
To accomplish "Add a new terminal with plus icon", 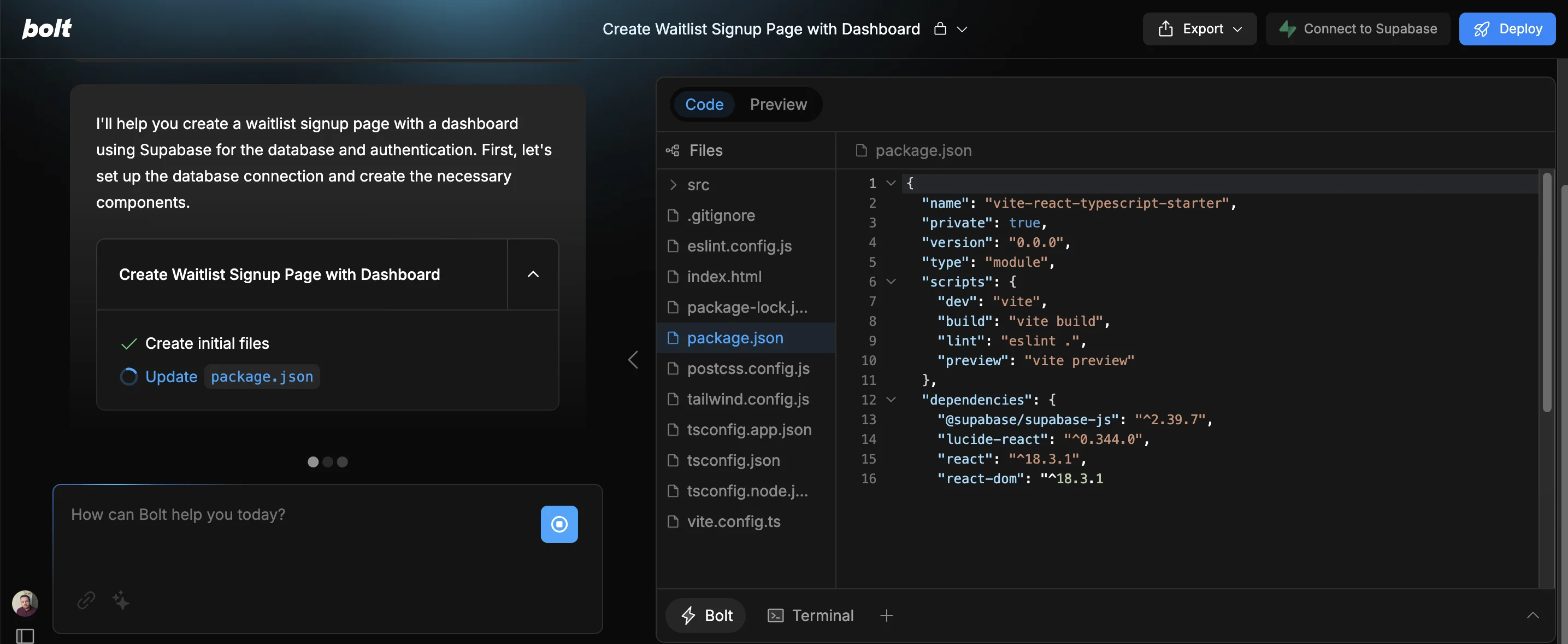I will (886, 616).
